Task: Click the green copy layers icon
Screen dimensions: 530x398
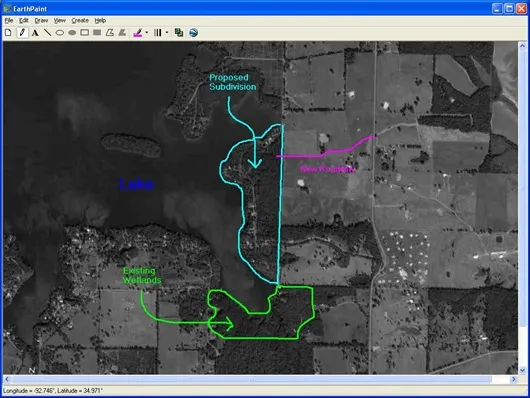Action: tap(179, 32)
